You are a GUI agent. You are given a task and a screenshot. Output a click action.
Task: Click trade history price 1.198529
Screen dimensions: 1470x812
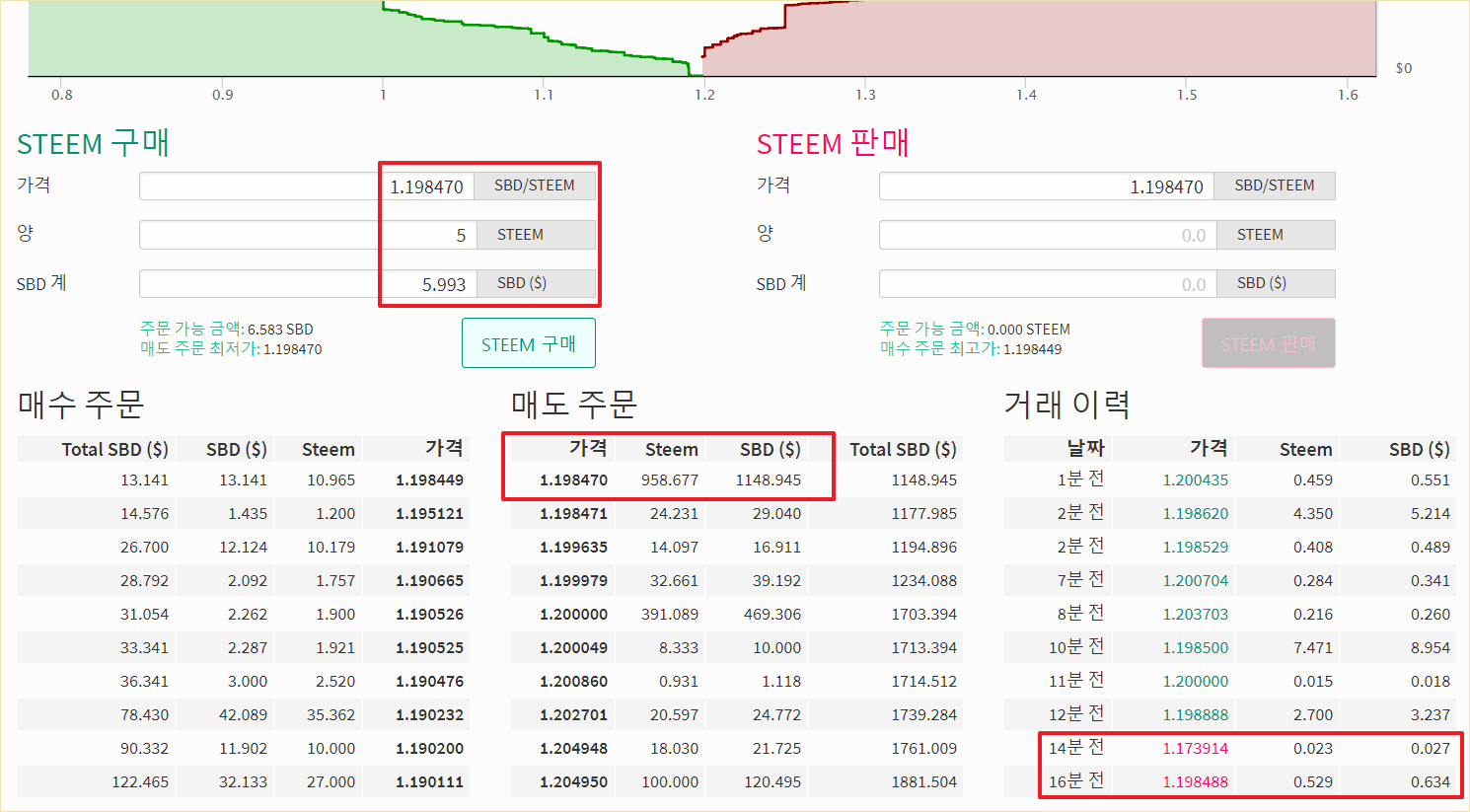tap(1195, 548)
